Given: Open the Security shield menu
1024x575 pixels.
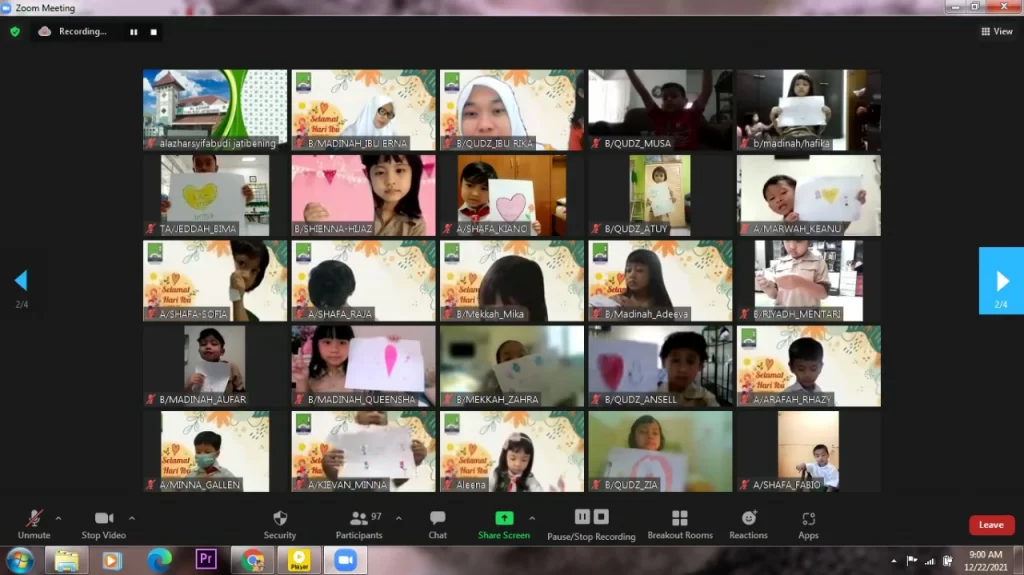Looking at the screenshot, I should tap(280, 518).
